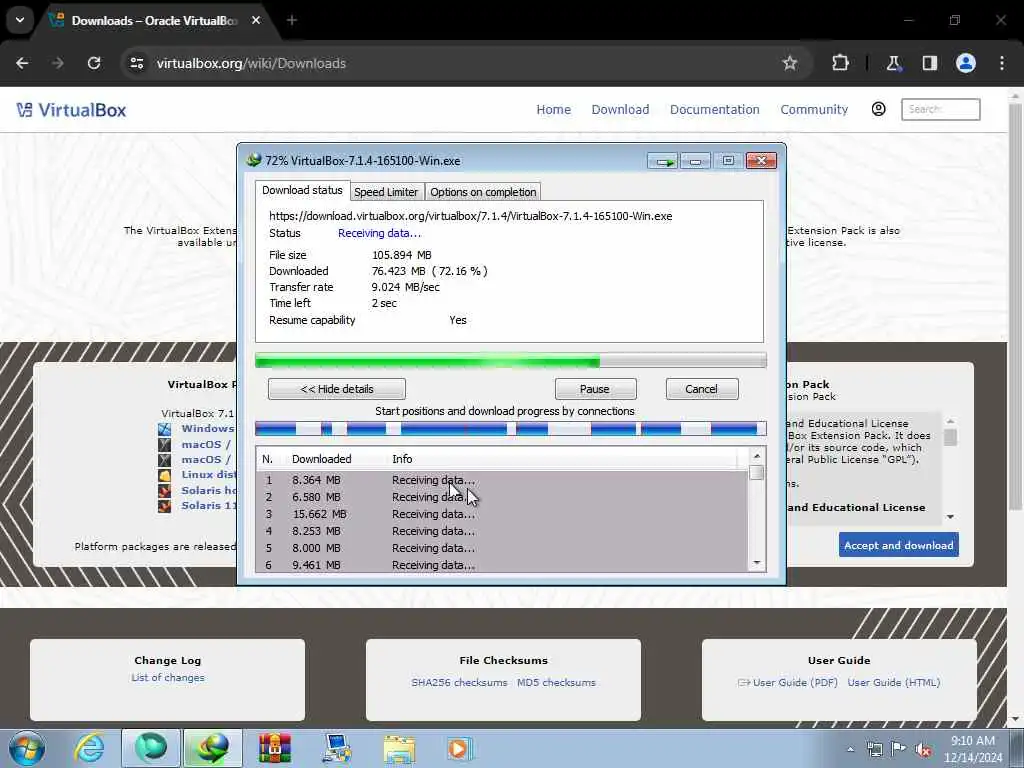The width and height of the screenshot is (1024, 768).
Task: Open Documentation in site navigation
Action: (x=714, y=110)
